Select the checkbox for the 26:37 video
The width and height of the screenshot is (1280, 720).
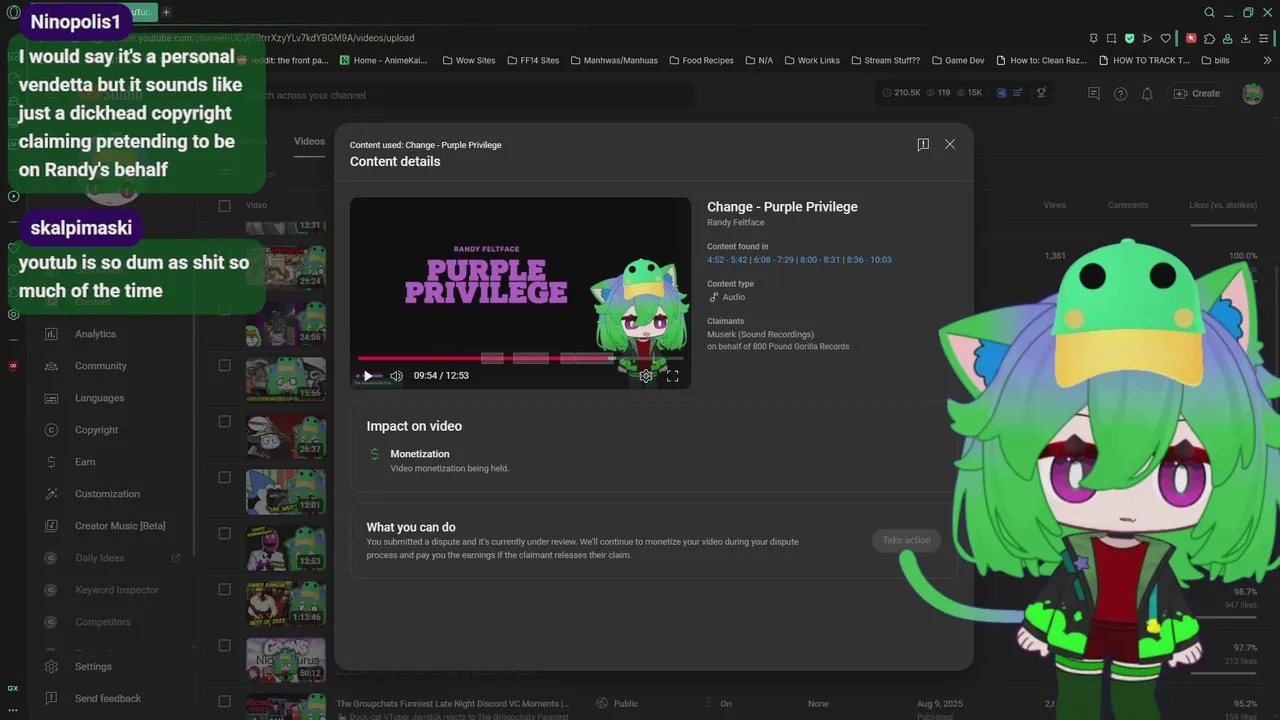coord(224,422)
